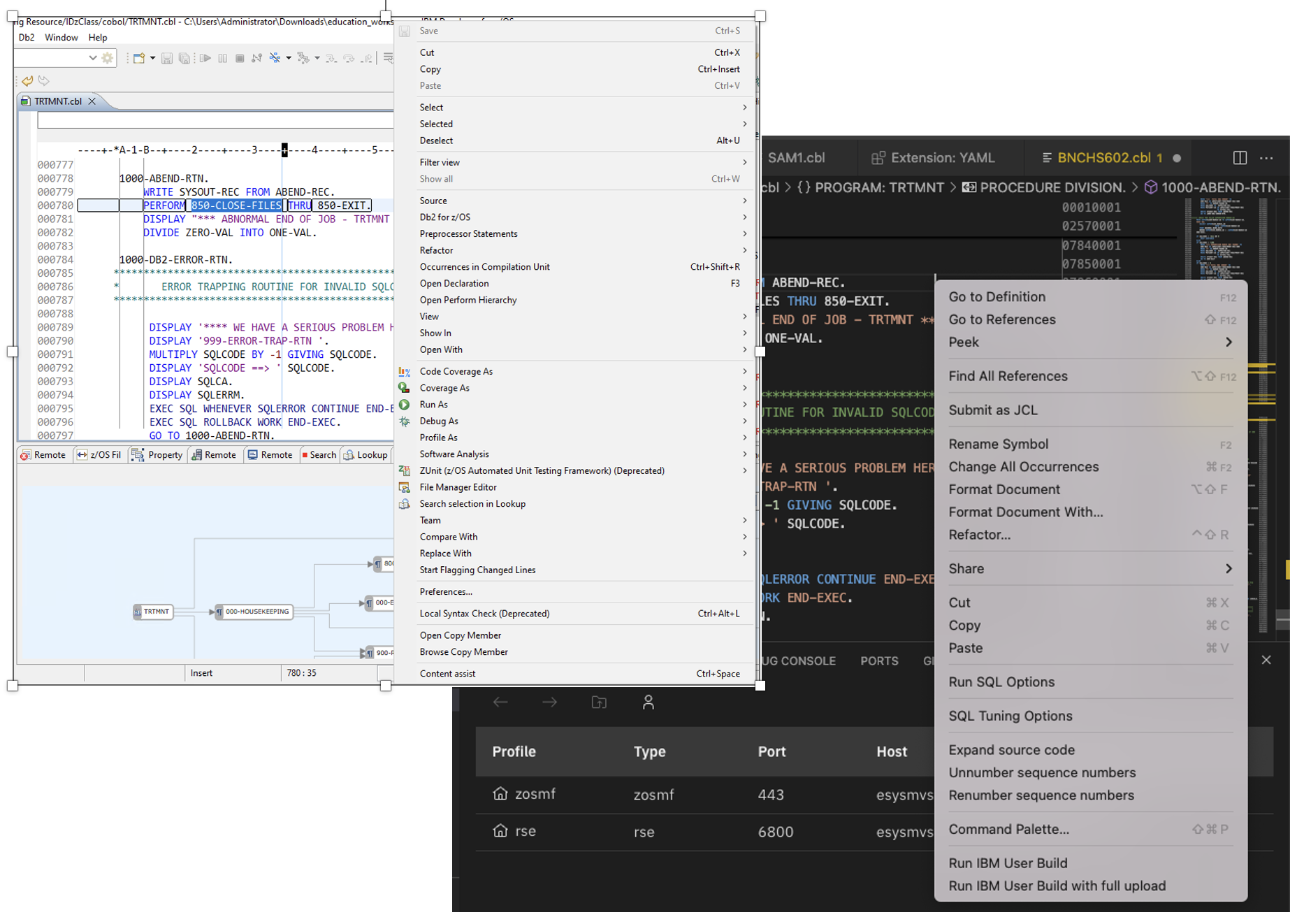Click the Use Step Filters icon
Screen dimensions: 1304x924
[x=303, y=58]
